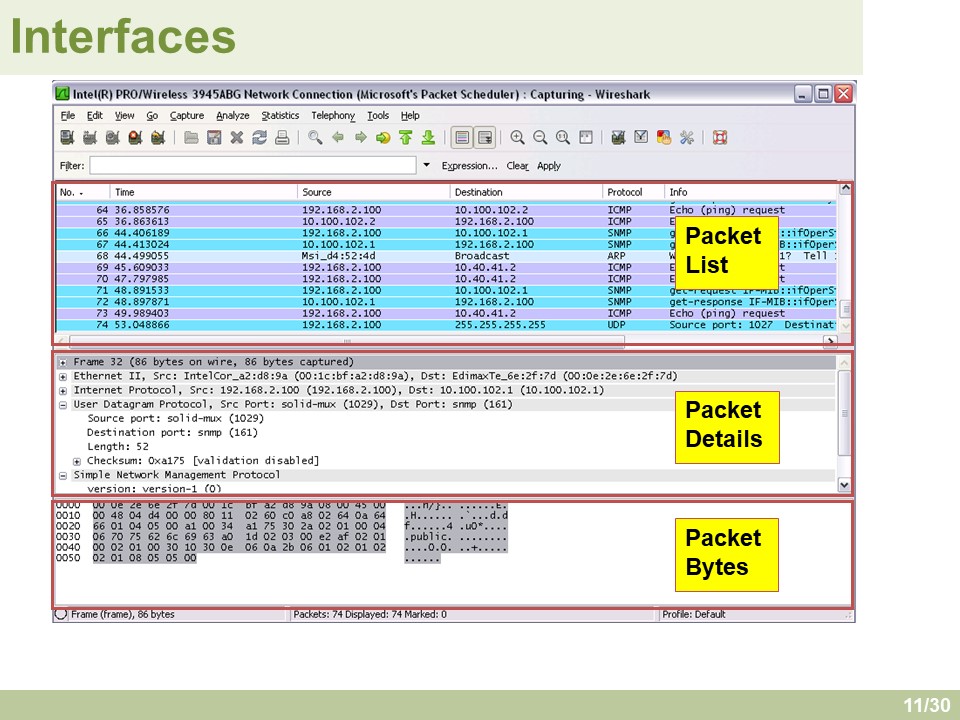Click the reload capture file icon
960x720 pixels.
pos(260,138)
